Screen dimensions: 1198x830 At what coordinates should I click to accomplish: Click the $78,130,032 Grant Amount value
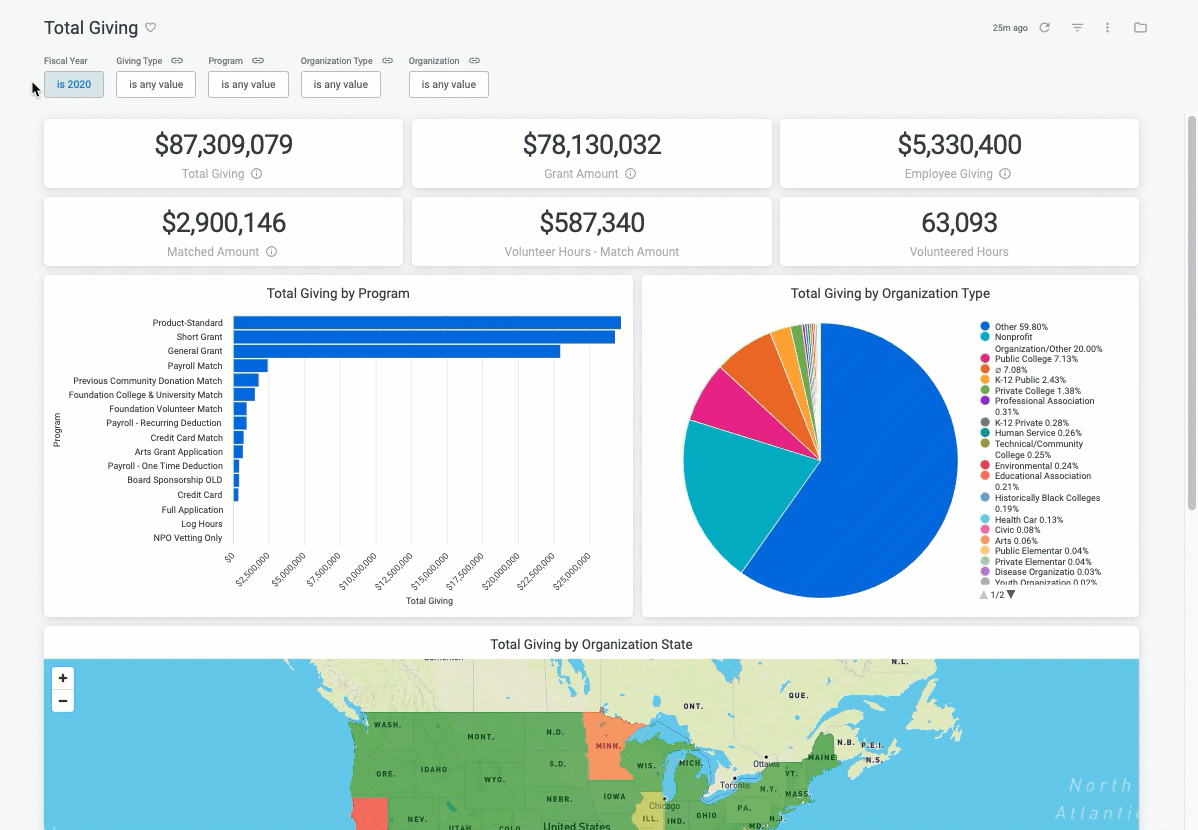click(591, 144)
